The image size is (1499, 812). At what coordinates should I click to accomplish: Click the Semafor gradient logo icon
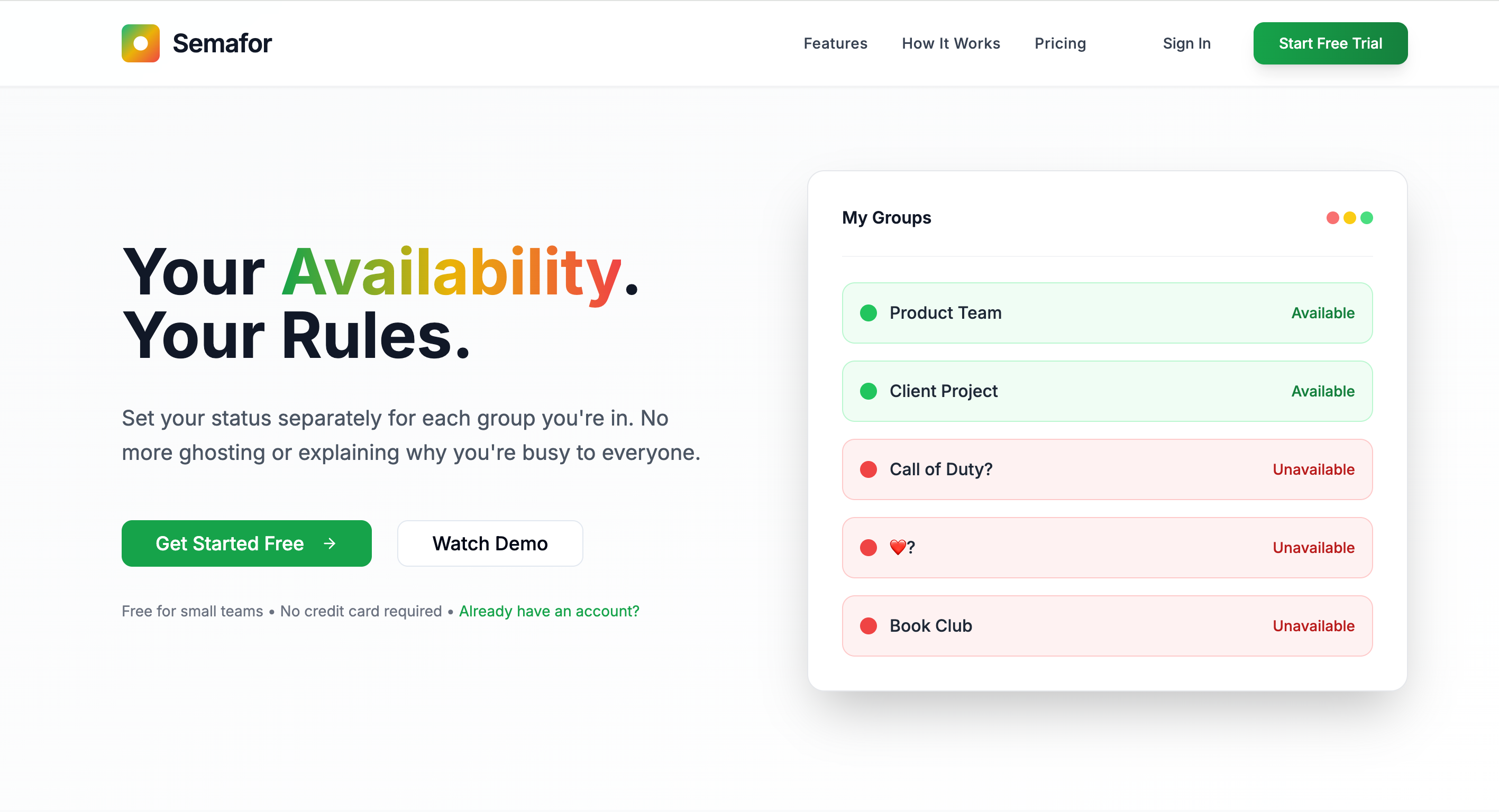click(x=140, y=43)
